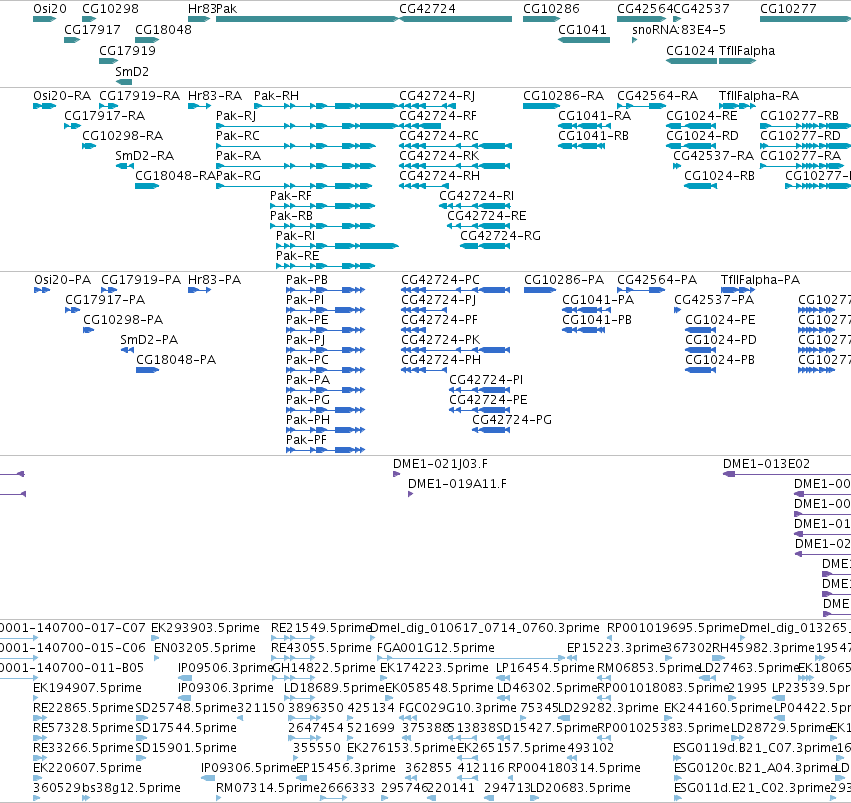851x803 pixels.
Task: Open the CG42724-RG transcript
Action: tap(486, 246)
